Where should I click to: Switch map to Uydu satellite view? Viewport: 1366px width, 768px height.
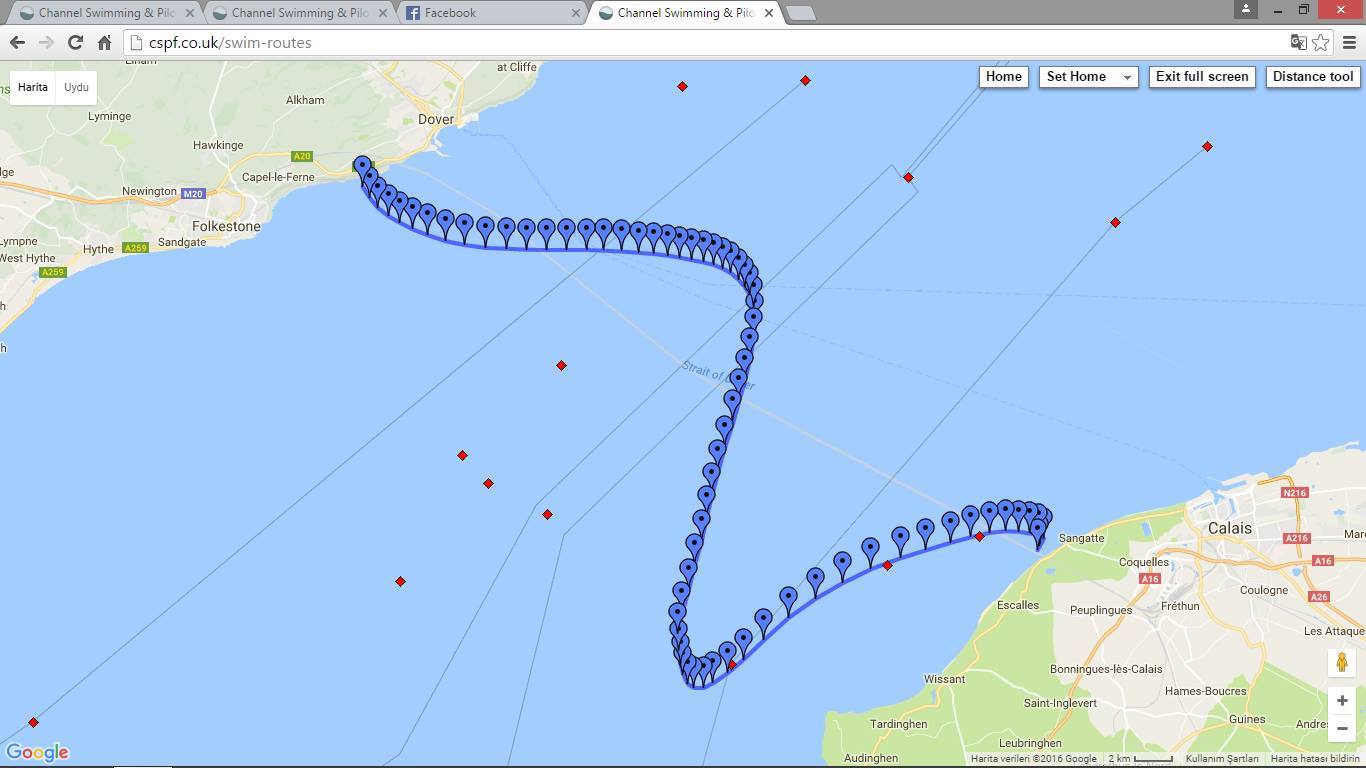point(76,87)
